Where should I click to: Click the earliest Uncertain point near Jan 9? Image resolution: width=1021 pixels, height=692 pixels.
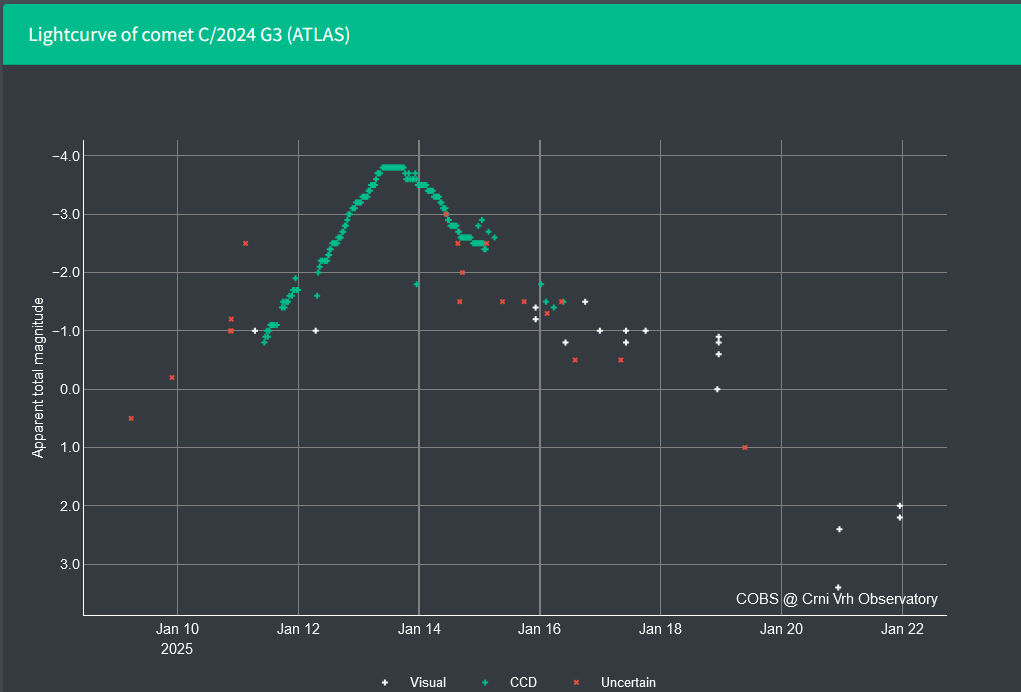point(131,418)
